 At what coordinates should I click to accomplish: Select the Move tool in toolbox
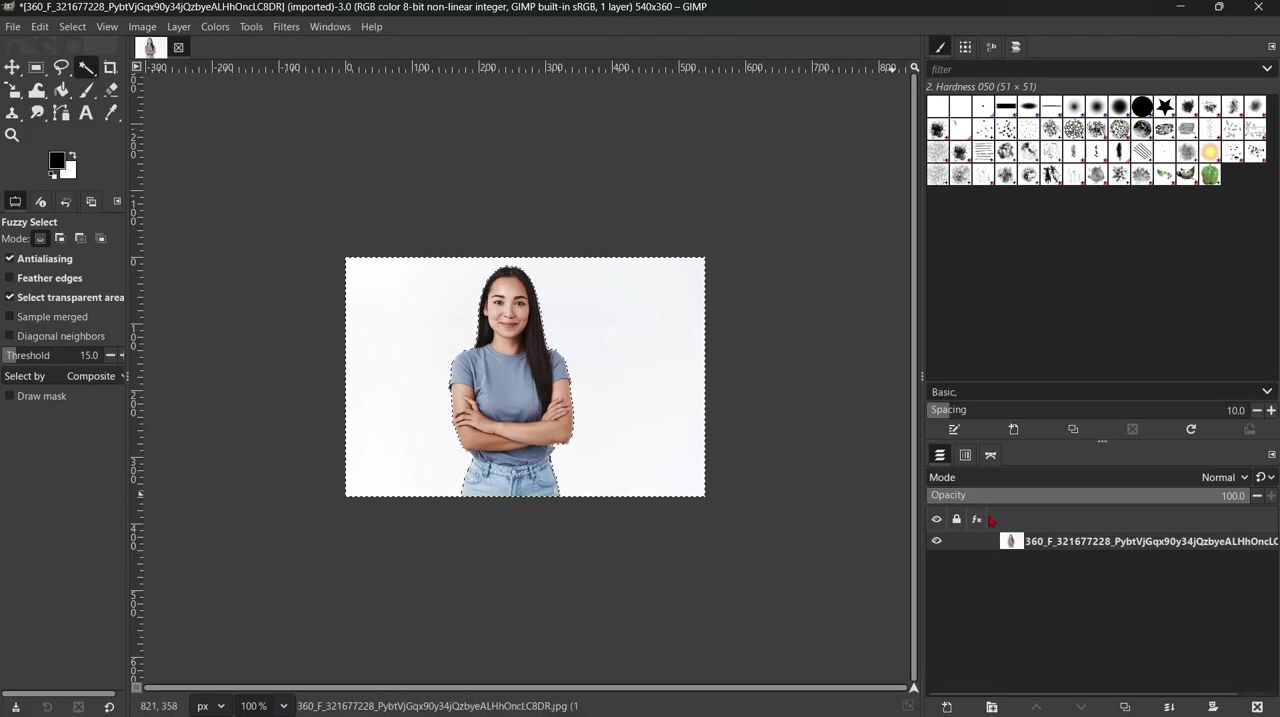(x=12, y=68)
